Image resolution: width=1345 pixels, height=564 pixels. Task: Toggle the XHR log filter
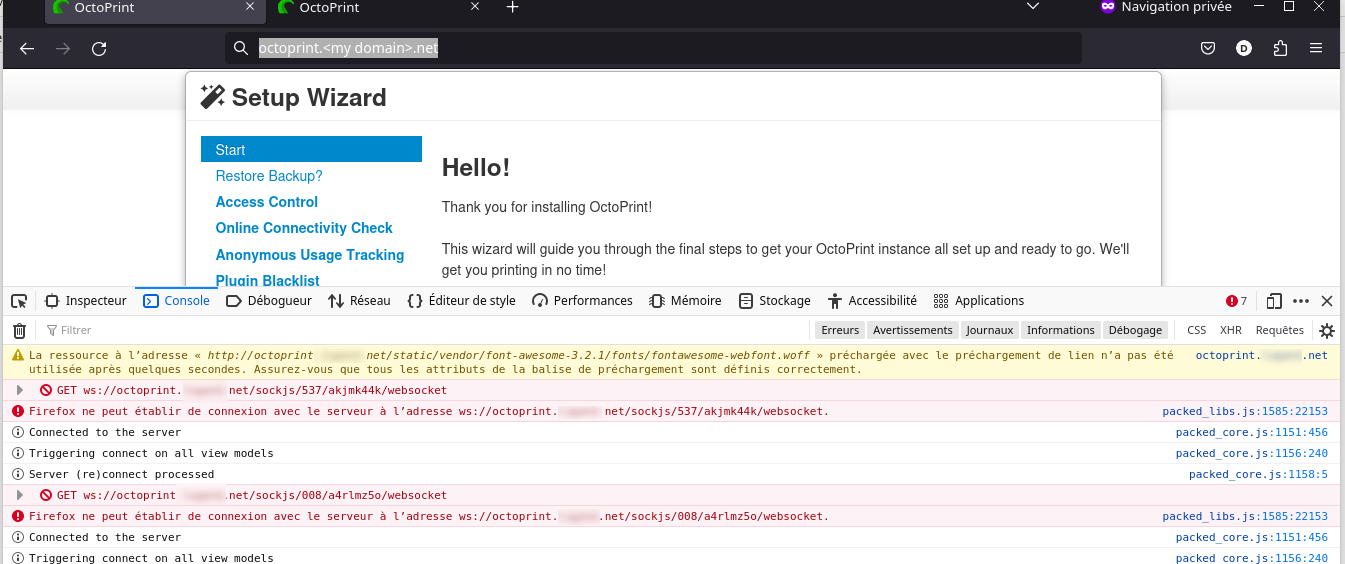point(1231,330)
